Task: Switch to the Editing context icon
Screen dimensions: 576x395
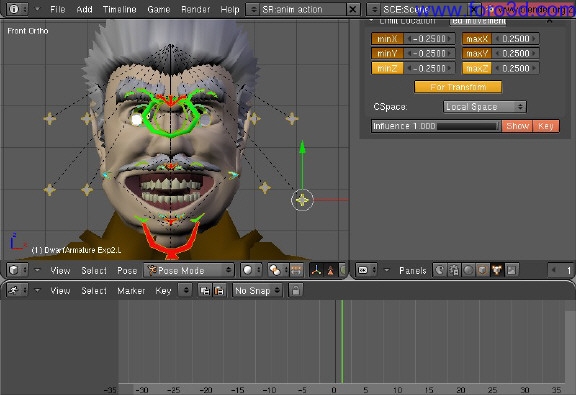Action: click(x=497, y=270)
